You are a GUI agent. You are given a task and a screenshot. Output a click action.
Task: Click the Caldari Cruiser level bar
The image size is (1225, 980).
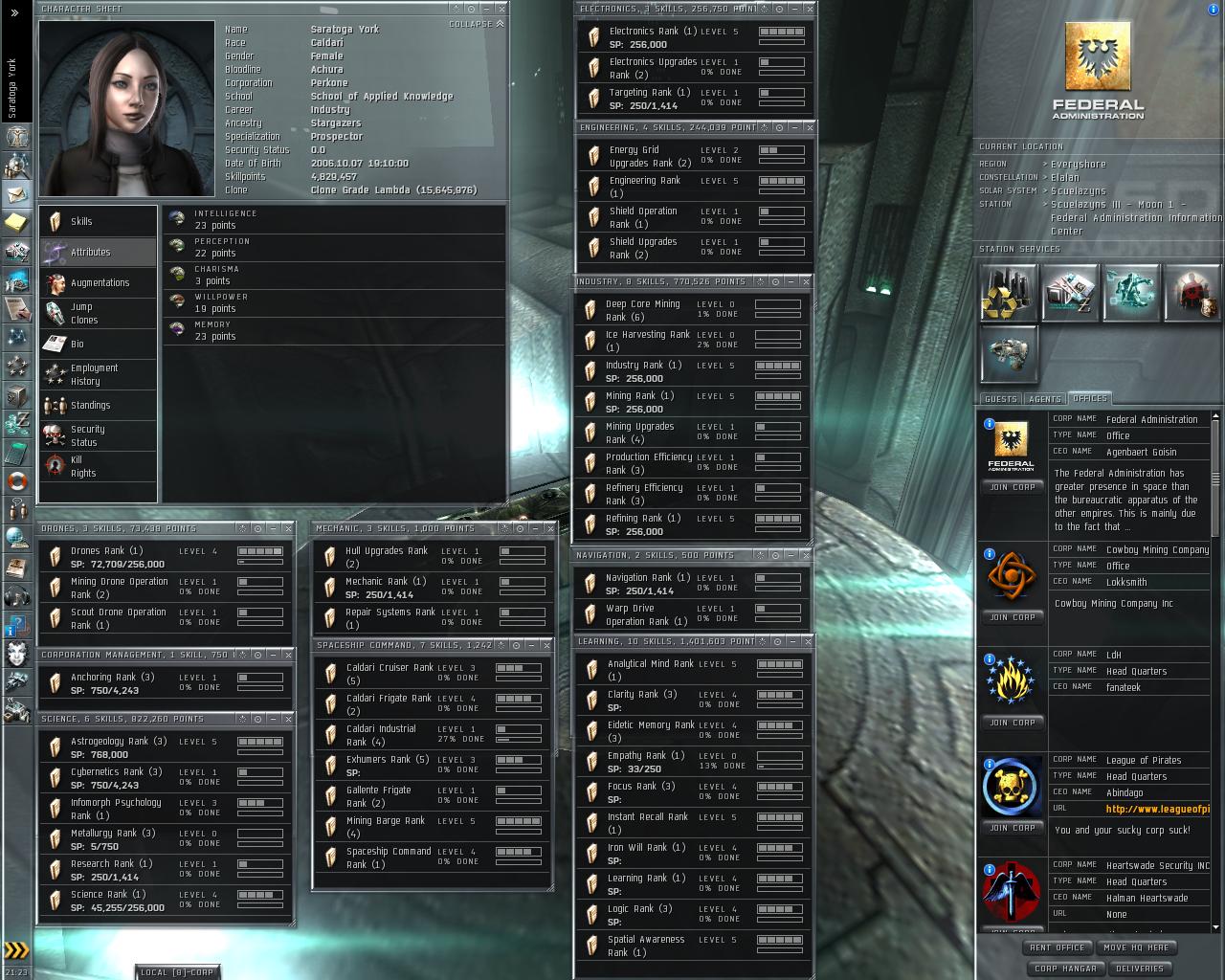pyautogui.click(x=519, y=669)
